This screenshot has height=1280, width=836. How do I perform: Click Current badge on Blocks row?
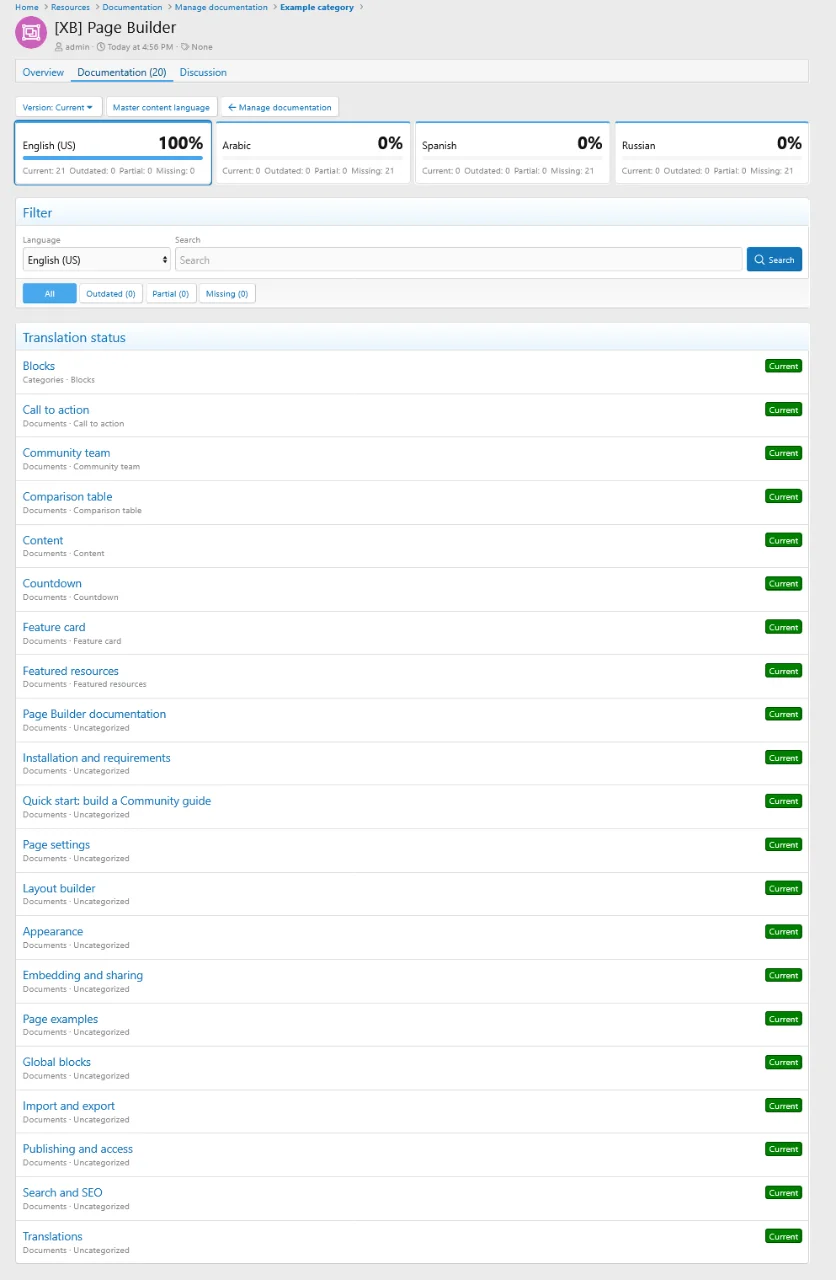pyautogui.click(x=783, y=366)
